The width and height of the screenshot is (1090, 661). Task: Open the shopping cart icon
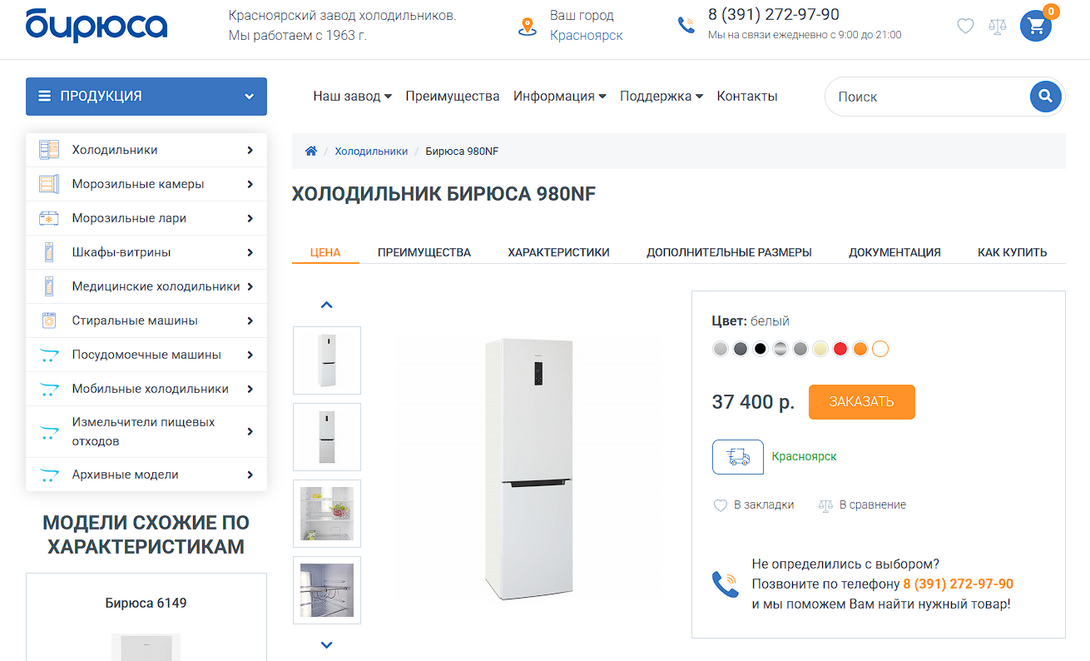pyautogui.click(x=1035, y=26)
